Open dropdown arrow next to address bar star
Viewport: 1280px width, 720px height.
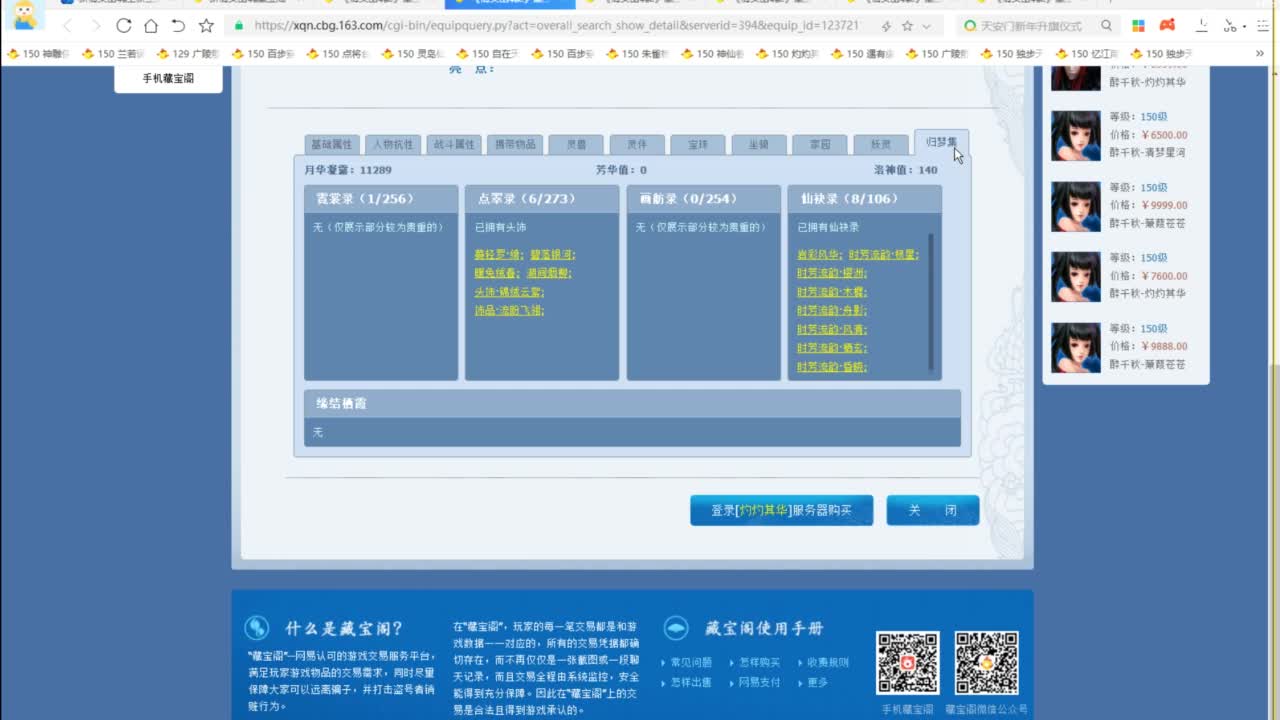pos(927,26)
